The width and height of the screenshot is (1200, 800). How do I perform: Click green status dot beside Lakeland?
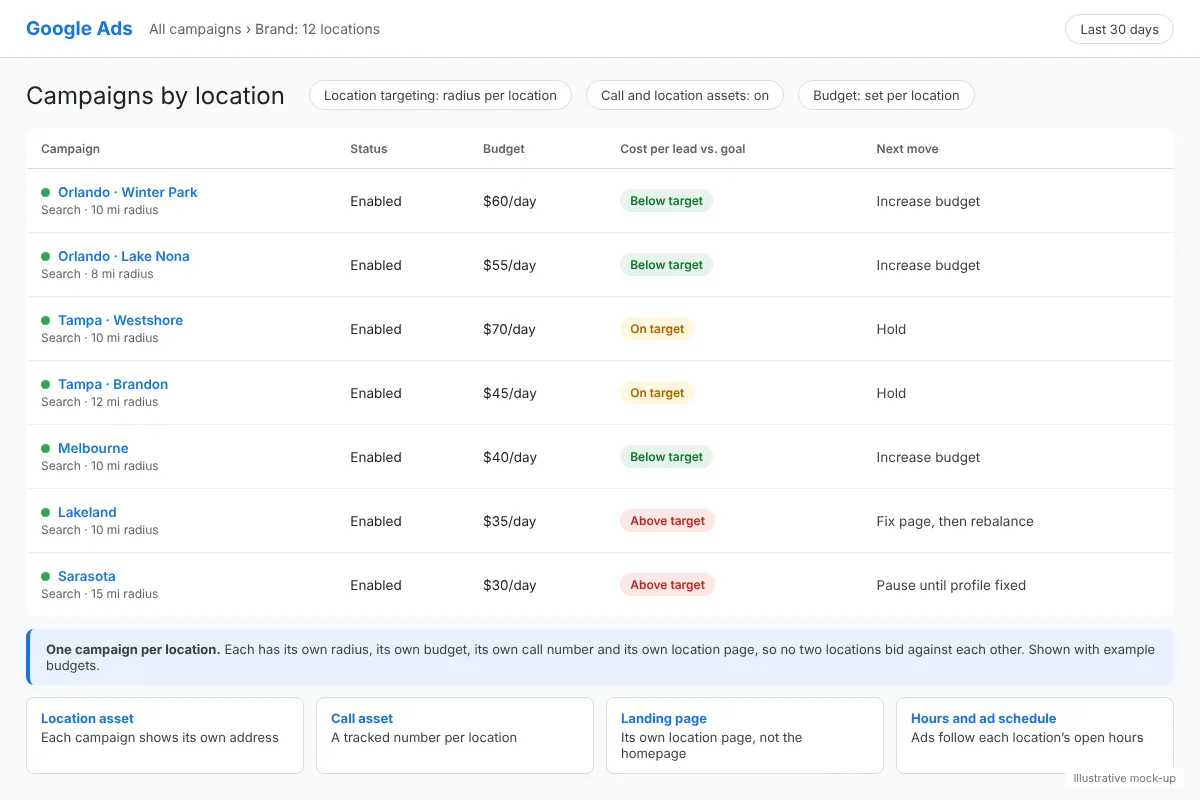pyautogui.click(x=45, y=512)
